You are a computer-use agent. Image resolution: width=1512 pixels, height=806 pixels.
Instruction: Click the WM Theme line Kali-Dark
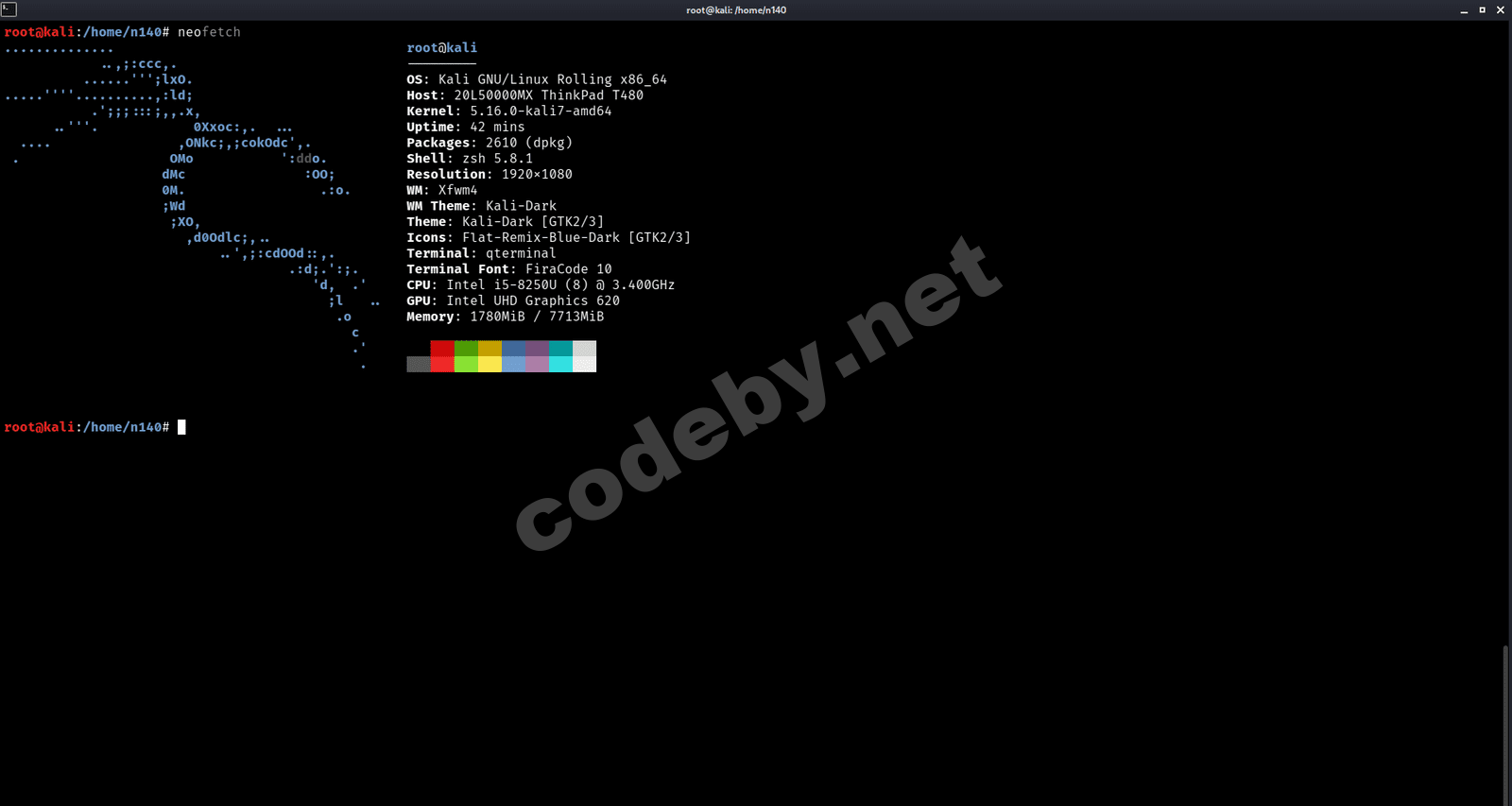[482, 206]
